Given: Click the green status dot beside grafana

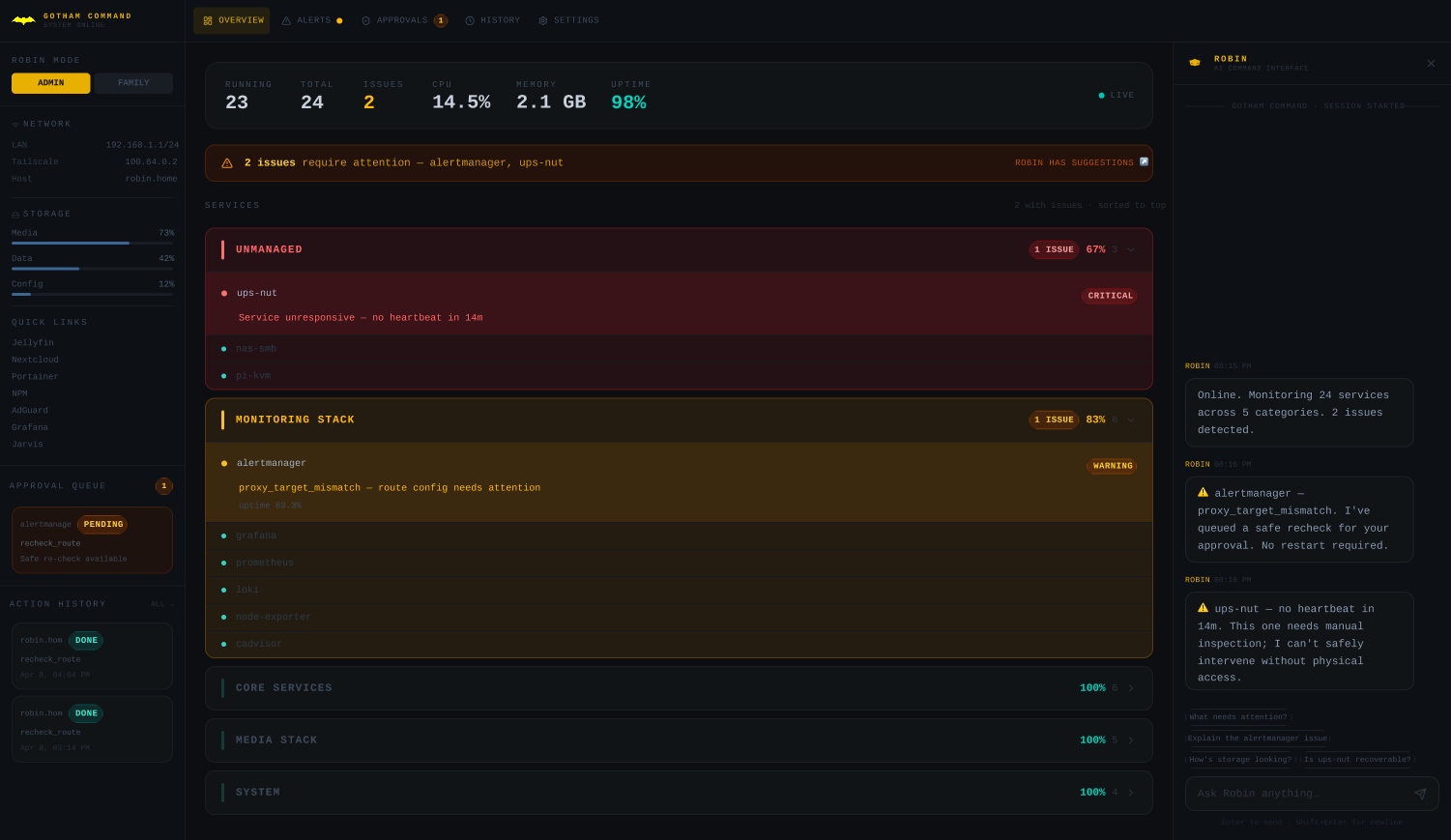Looking at the screenshot, I should pos(223,536).
